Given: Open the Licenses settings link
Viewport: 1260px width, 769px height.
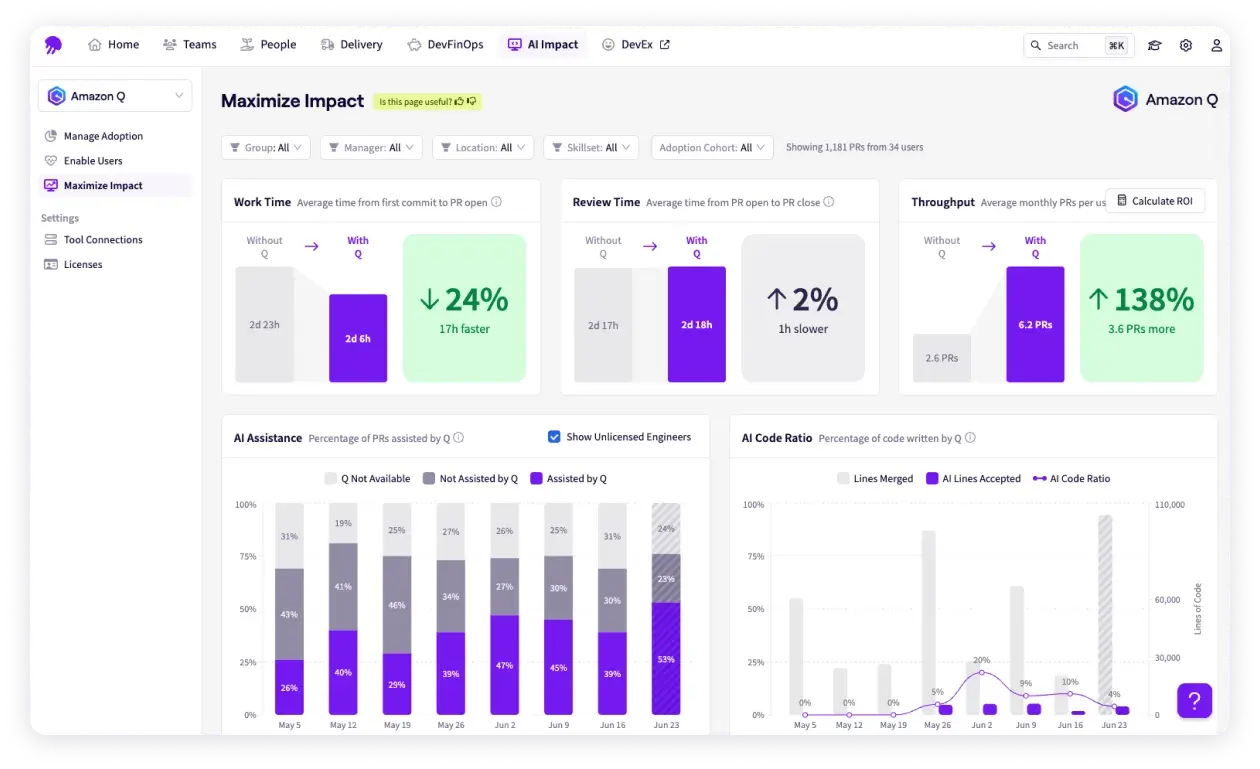Looking at the screenshot, I should point(84,265).
